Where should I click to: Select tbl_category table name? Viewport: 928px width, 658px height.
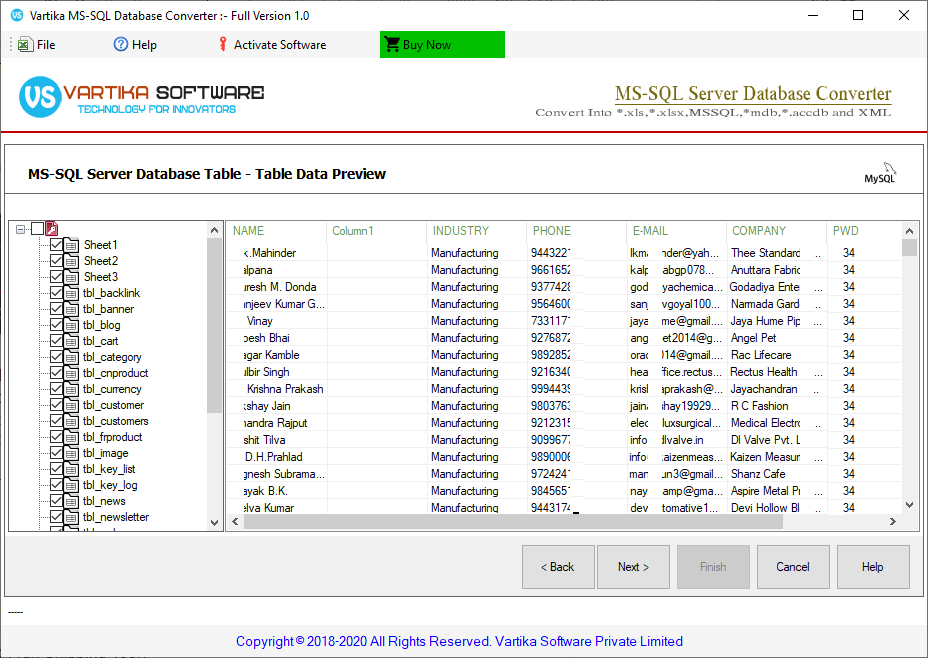pos(112,357)
